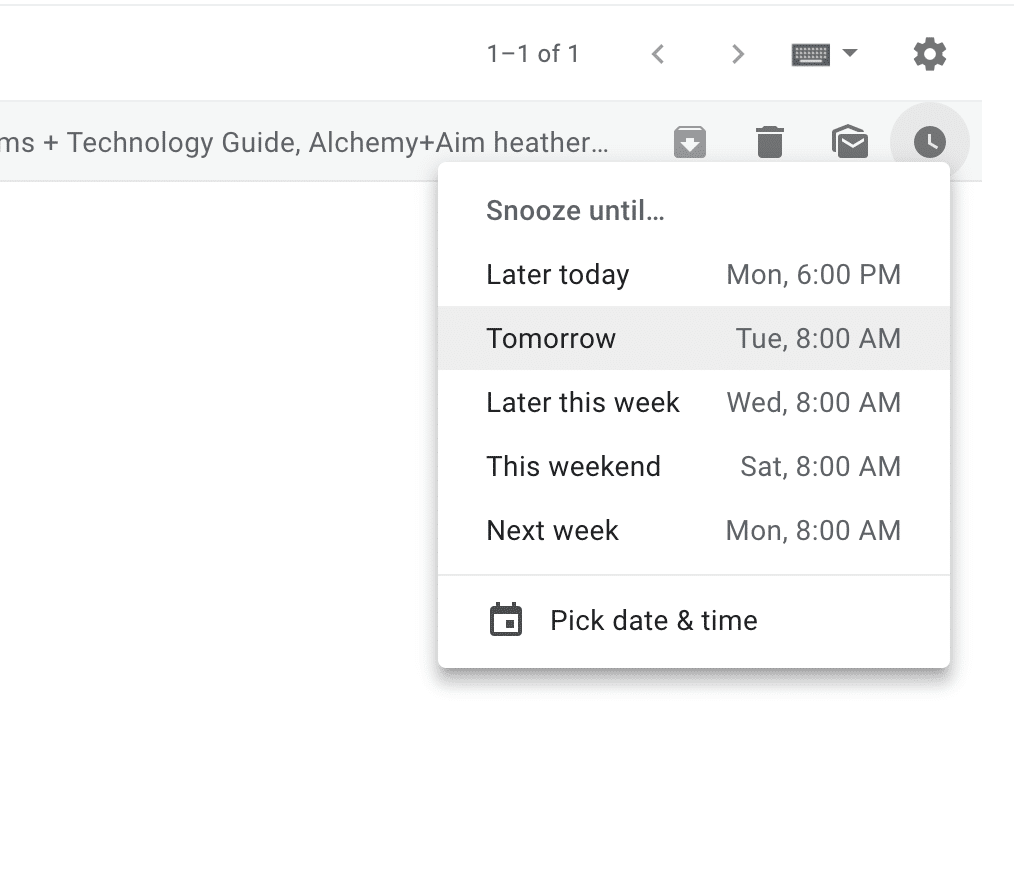
Task: Open the keyboard input tools dropdown arrow
Action: pos(849,54)
